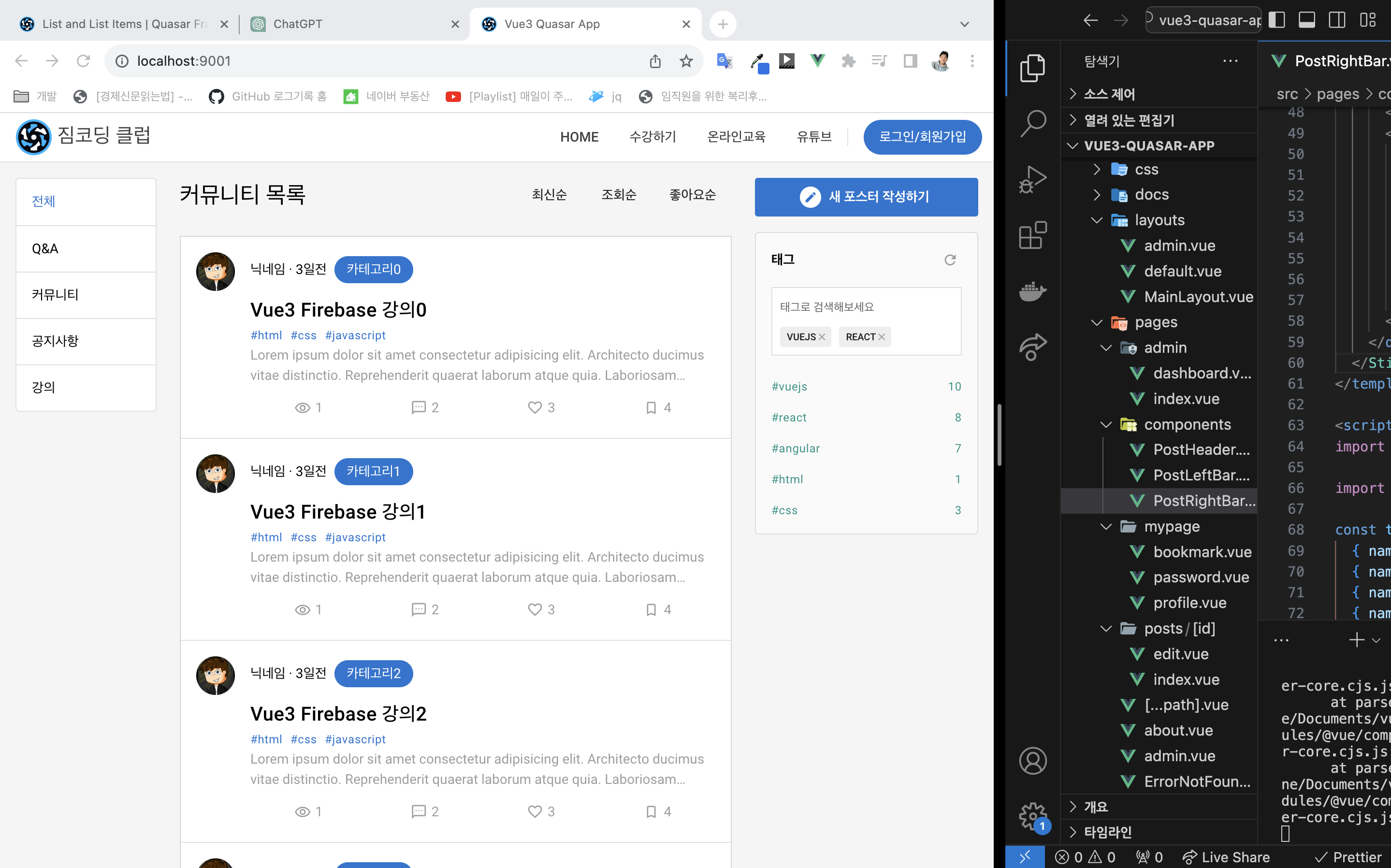The image size is (1391, 868).
Task: Toggle VS Code primary side bar layout icon
Action: click(1276, 20)
